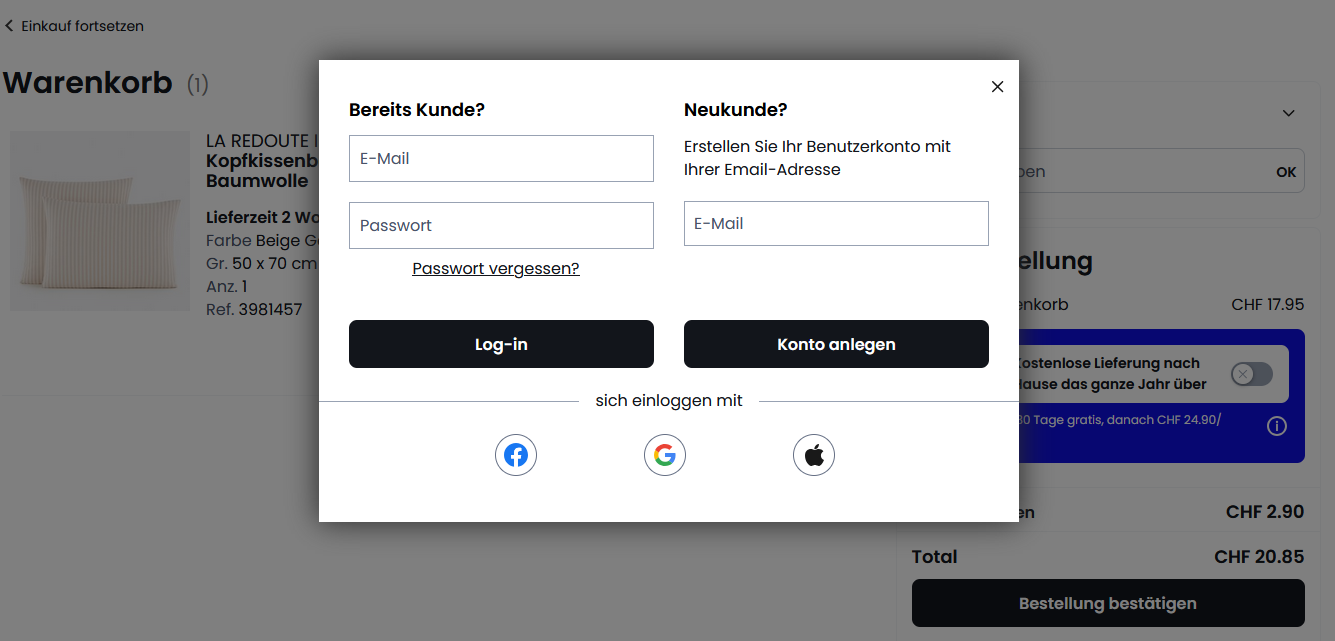Confirm order with Bestellung bestätigen

(x=1108, y=603)
